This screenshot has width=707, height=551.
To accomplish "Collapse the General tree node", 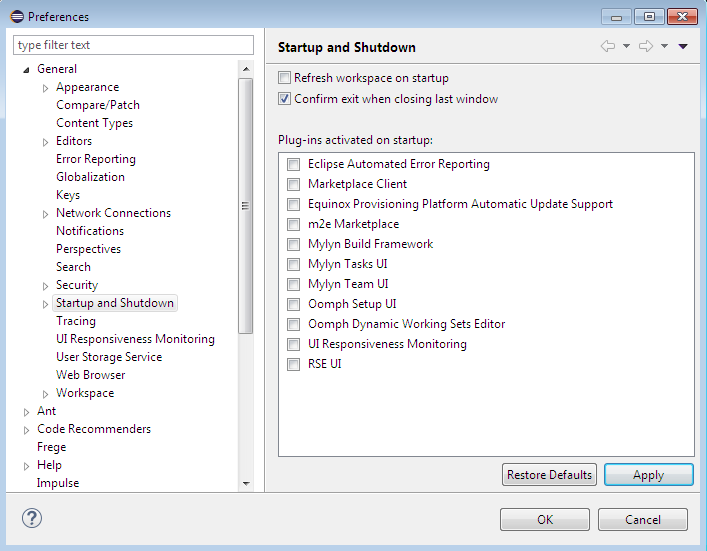I will click(x=27, y=70).
